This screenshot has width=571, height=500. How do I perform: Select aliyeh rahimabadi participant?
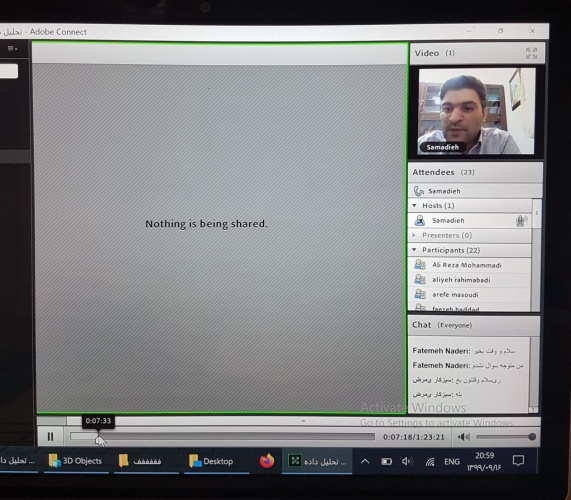469,280
